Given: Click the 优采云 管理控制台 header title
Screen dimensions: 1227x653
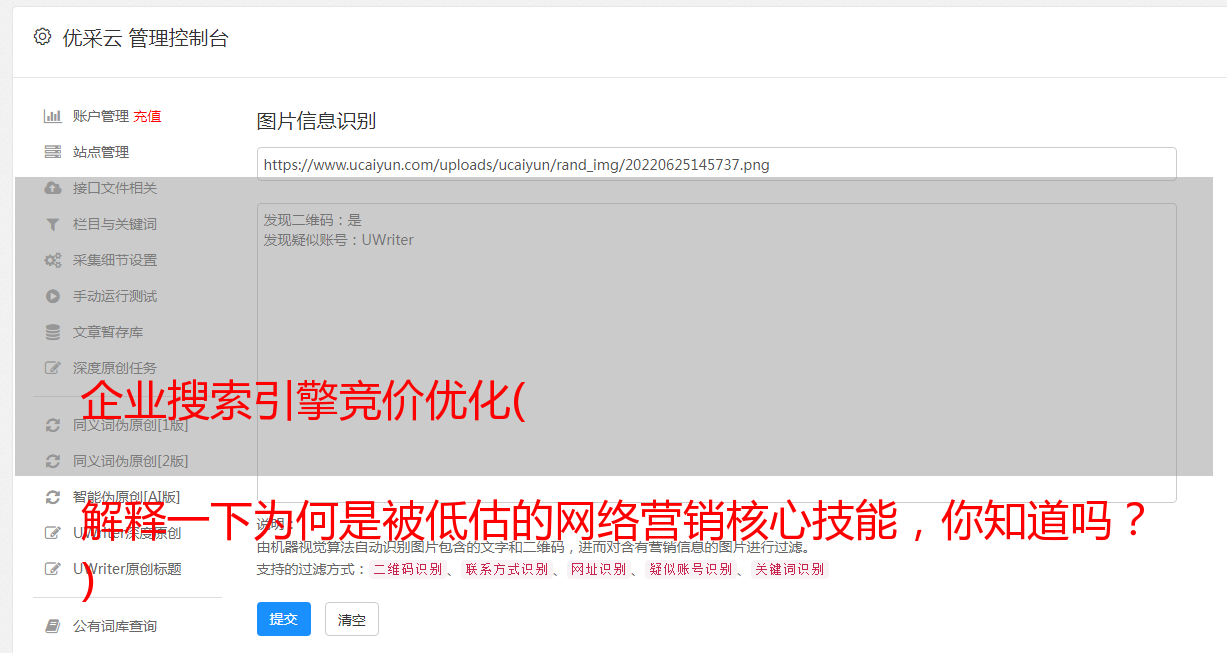Looking at the screenshot, I should (146, 38).
